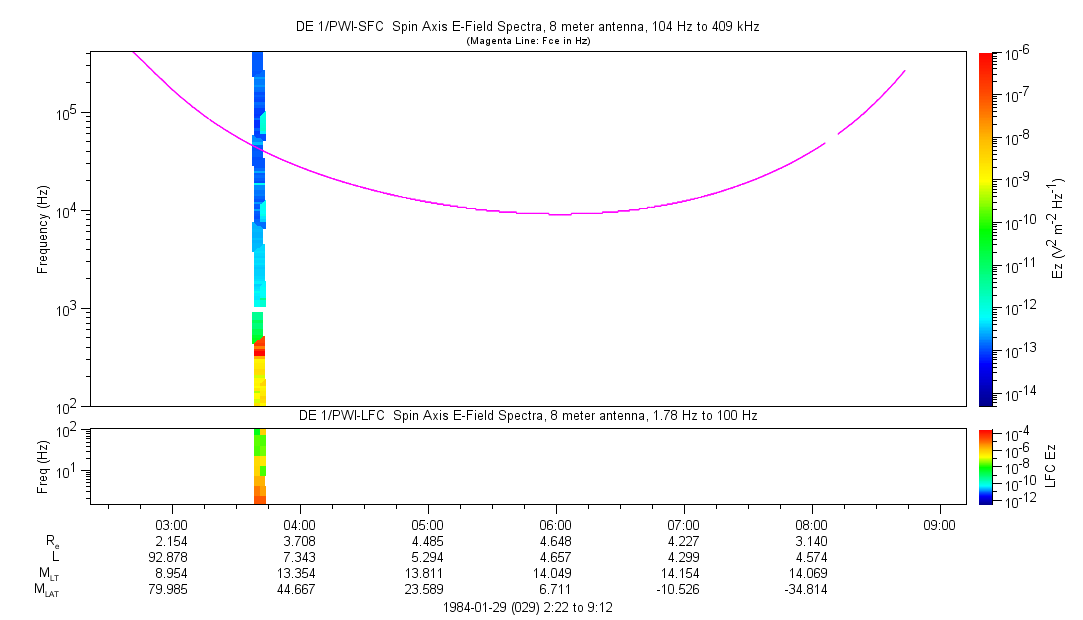Click the red patch in the SFC data strip
The height and width of the screenshot is (620, 1083).
pyautogui.click(x=260, y=347)
